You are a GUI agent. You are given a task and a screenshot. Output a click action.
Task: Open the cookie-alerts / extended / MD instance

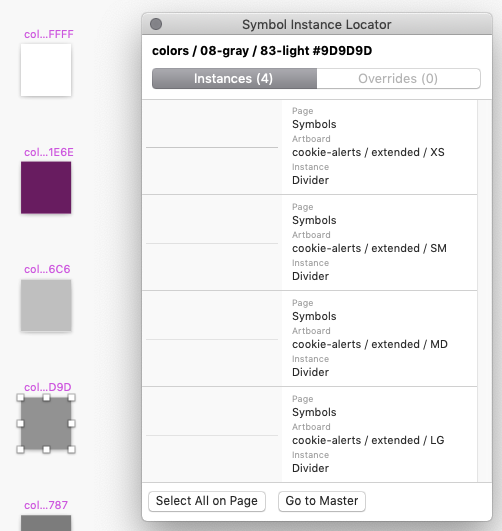[310, 339]
